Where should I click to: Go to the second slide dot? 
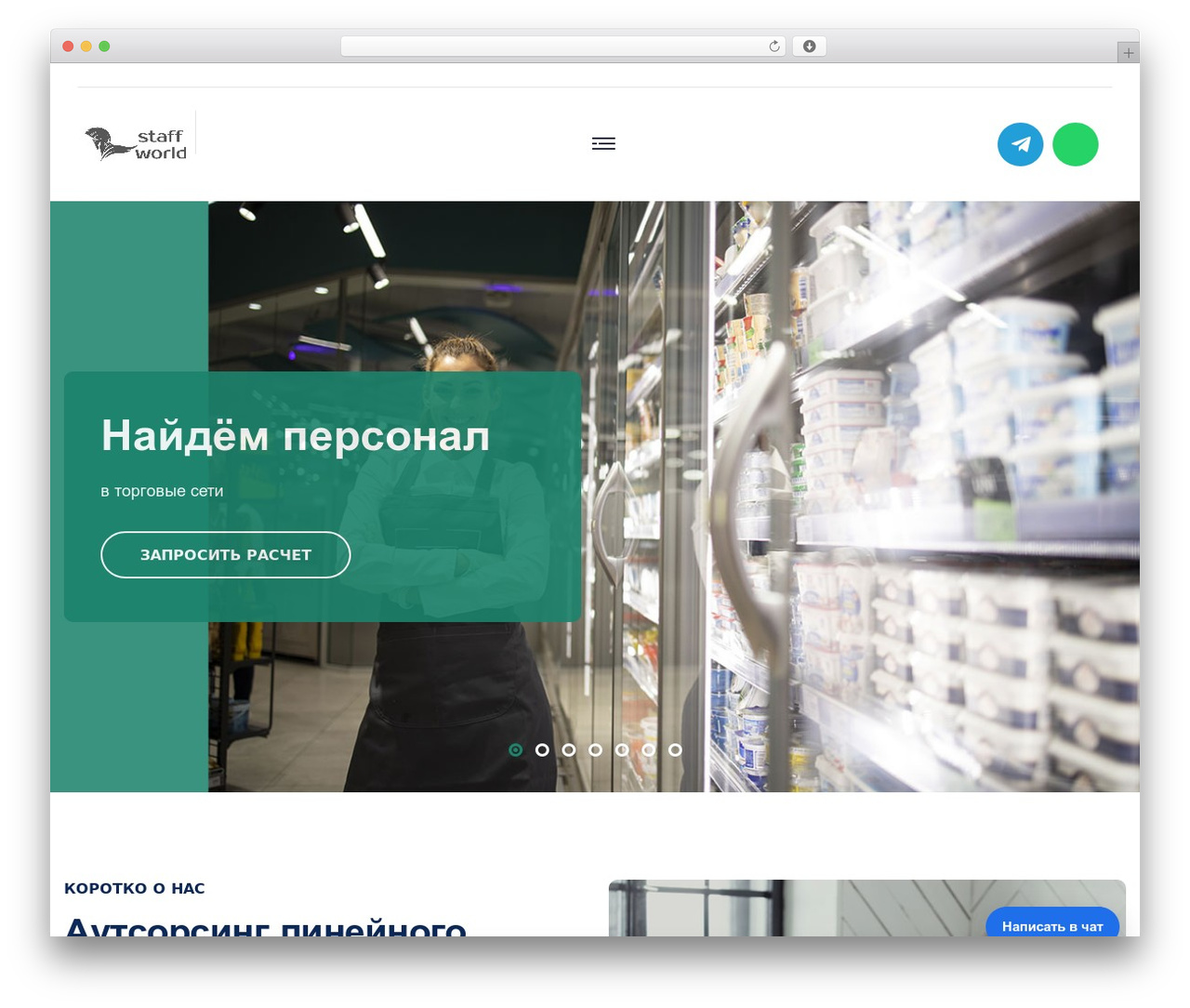tap(542, 749)
